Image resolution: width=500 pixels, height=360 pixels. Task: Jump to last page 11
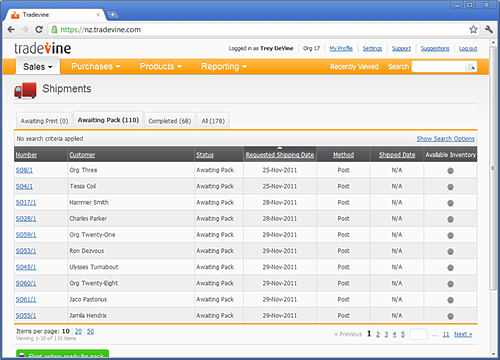pos(446,334)
